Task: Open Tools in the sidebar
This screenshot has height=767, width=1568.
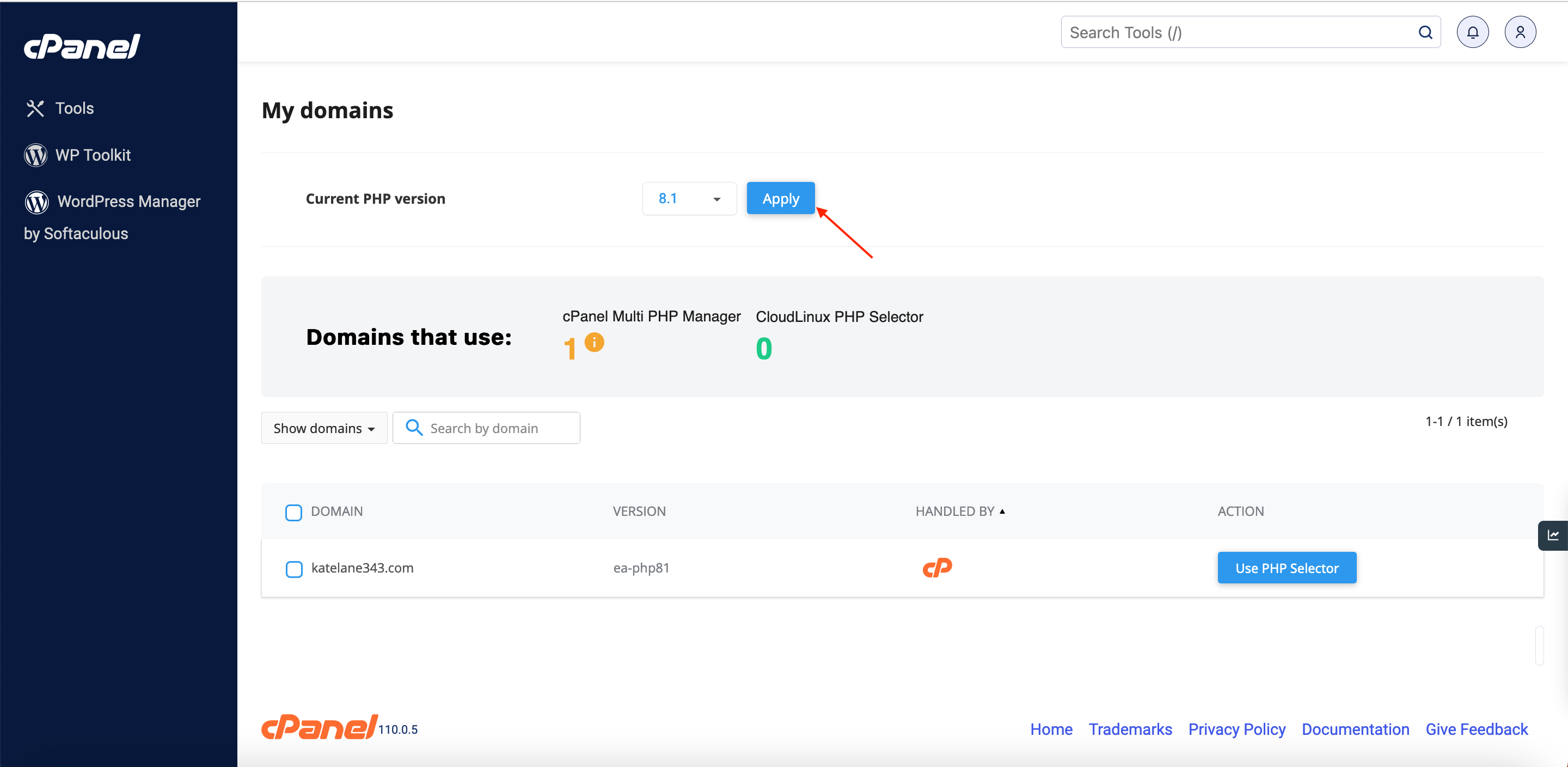Action: (60, 108)
